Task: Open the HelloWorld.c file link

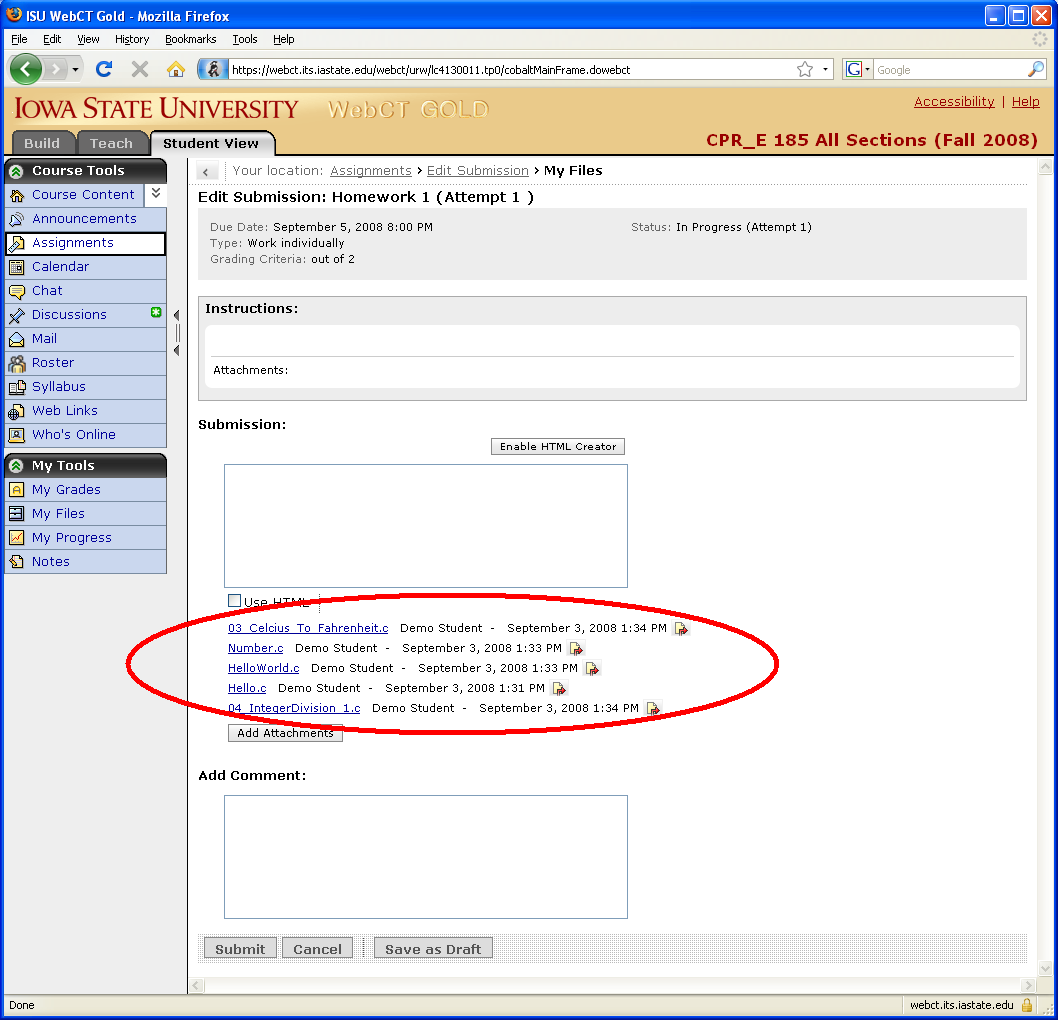Action: [263, 668]
